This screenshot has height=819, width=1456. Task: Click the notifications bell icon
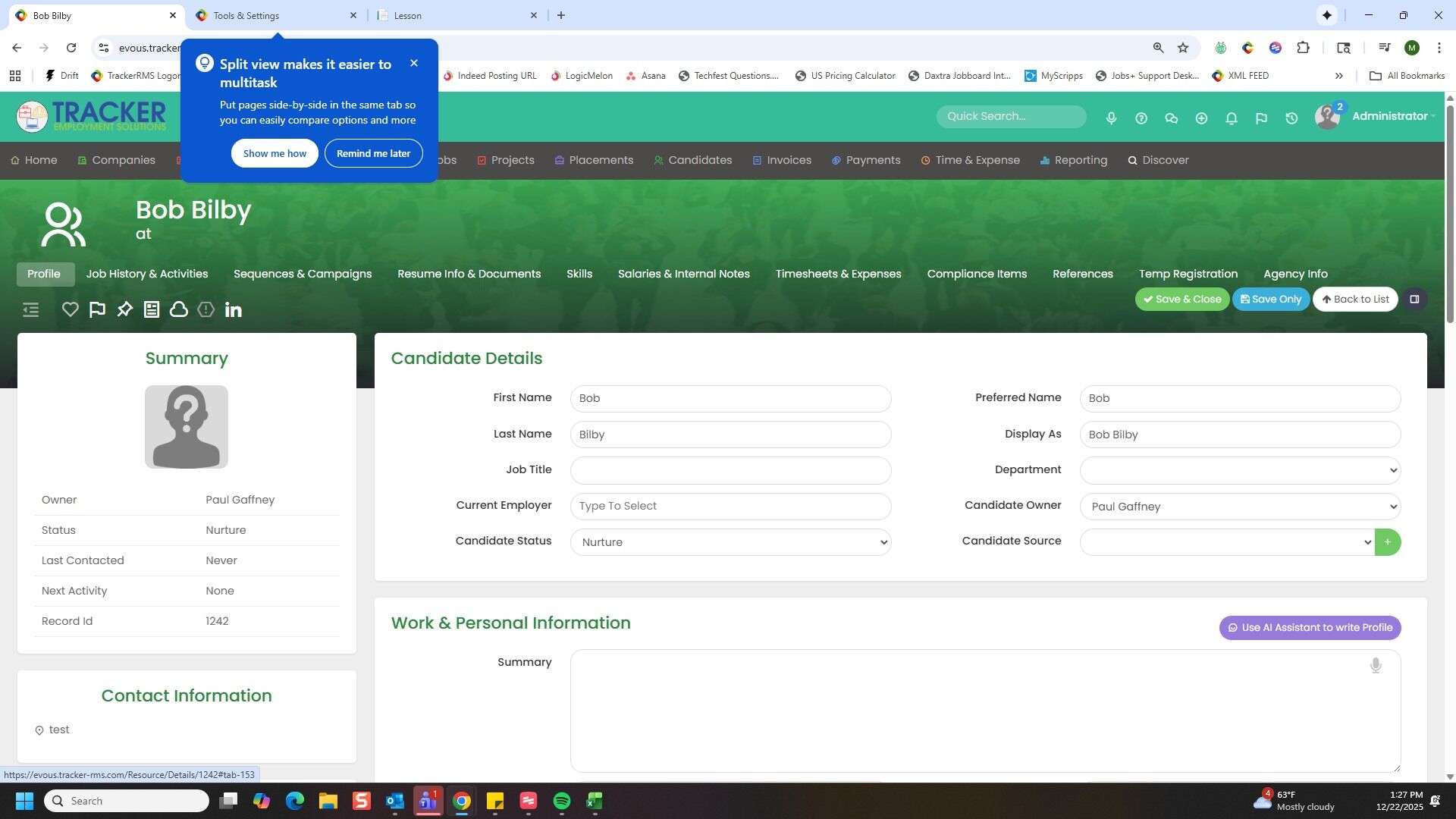1232,118
